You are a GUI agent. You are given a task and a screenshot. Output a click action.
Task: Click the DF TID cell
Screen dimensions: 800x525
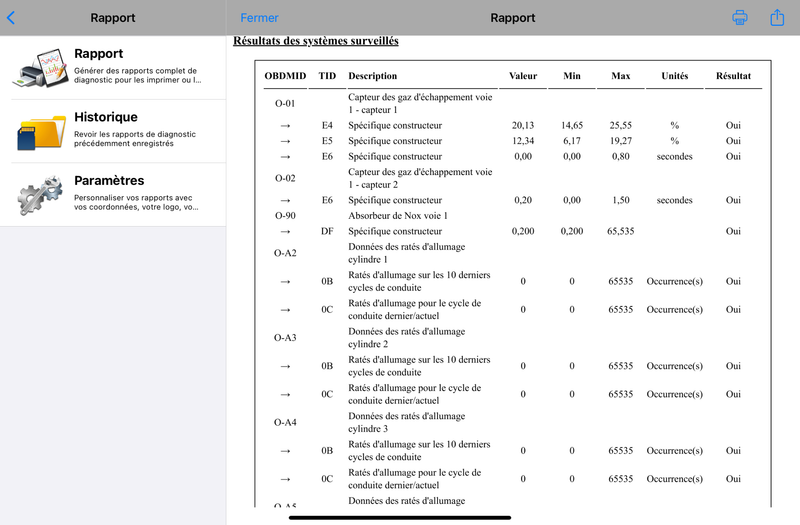(327, 231)
